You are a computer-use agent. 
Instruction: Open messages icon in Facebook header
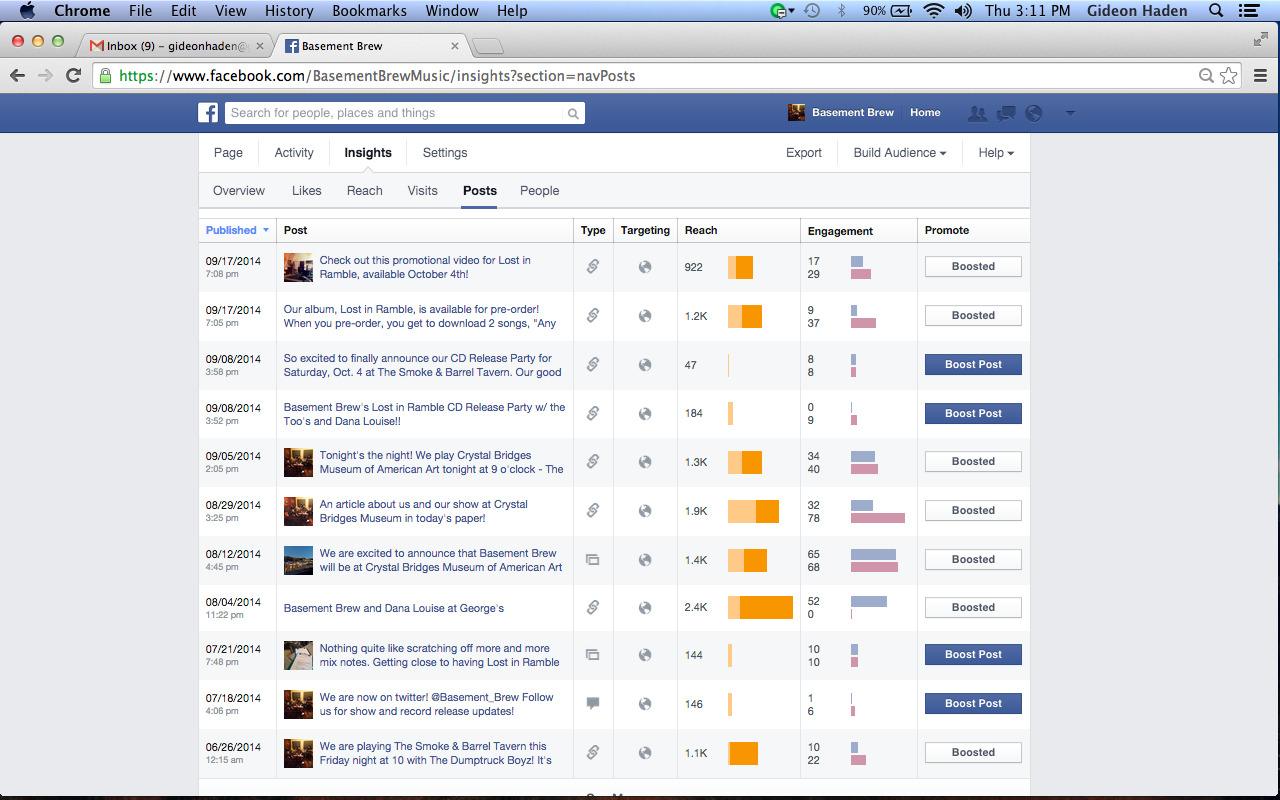[1006, 113]
